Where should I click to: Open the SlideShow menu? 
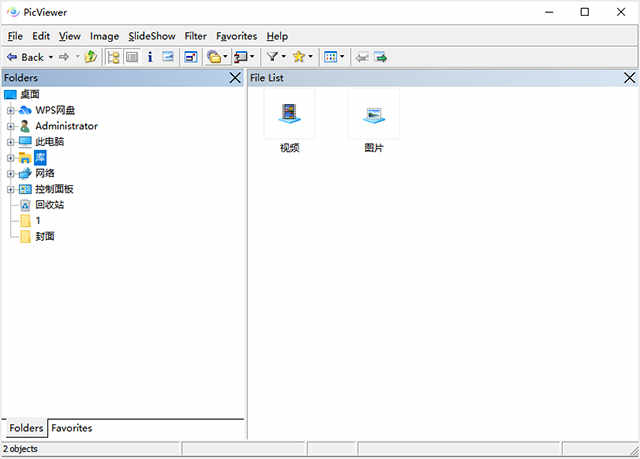click(x=152, y=36)
